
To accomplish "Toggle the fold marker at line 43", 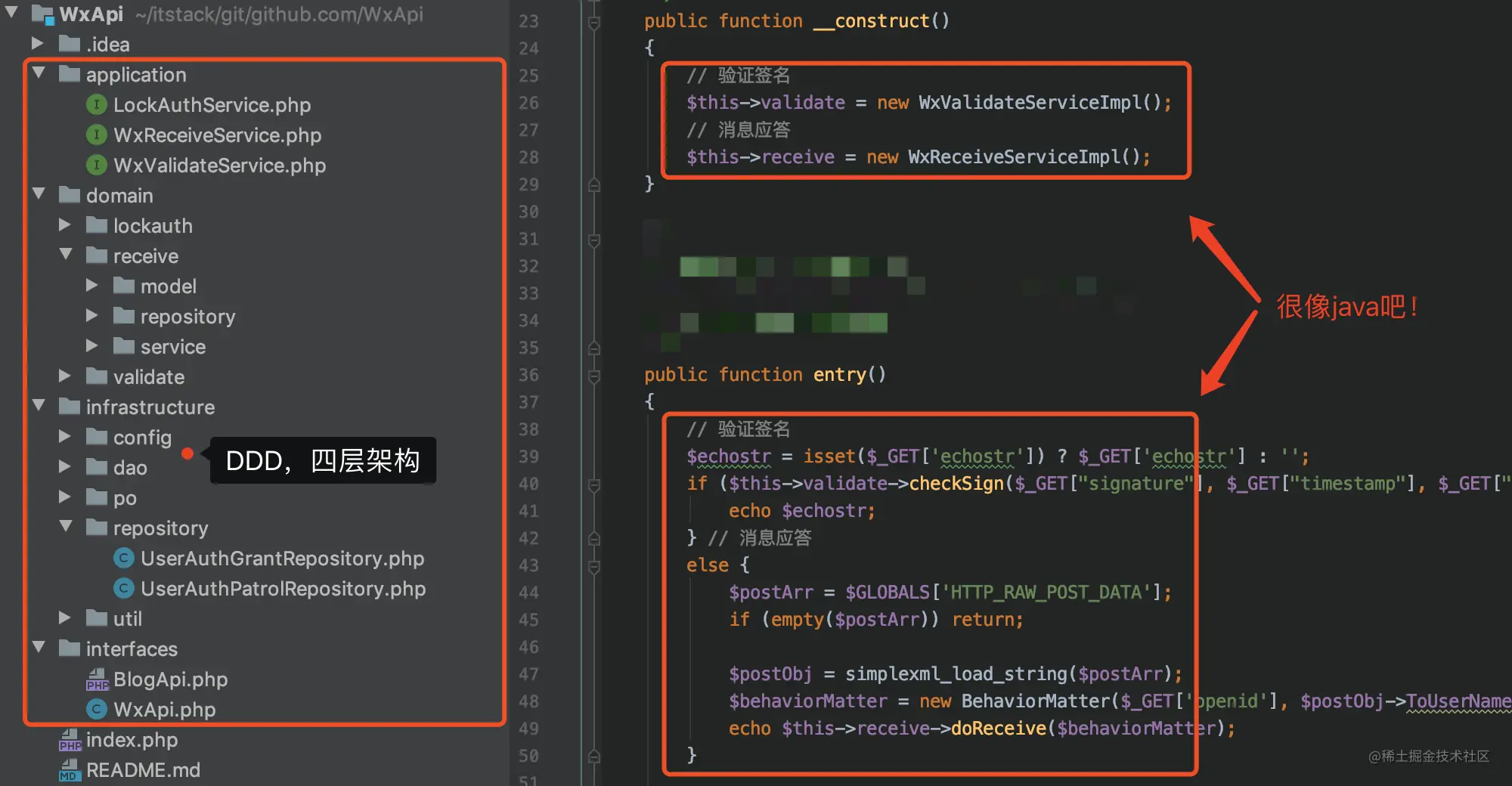I will pyautogui.click(x=594, y=566).
